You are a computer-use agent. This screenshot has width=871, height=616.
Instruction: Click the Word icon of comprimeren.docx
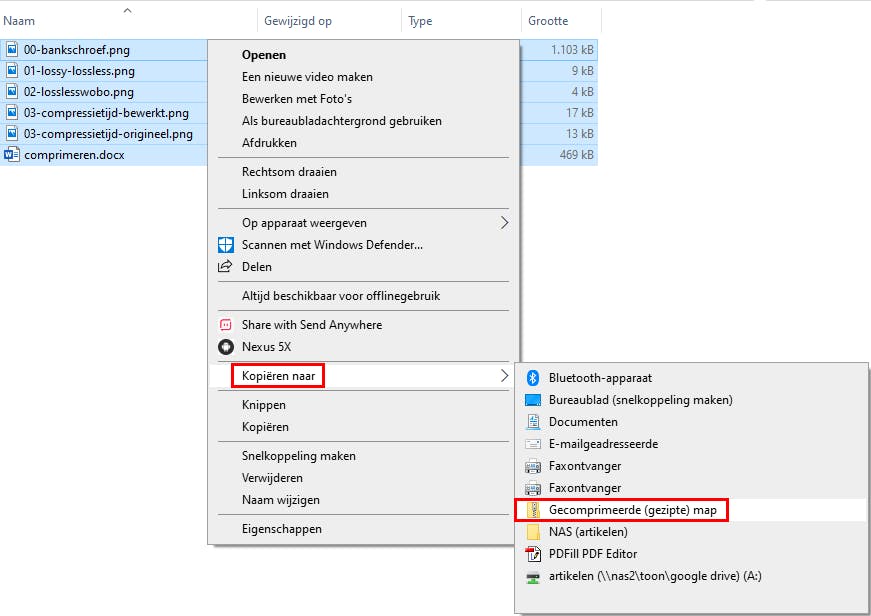[x=12, y=155]
